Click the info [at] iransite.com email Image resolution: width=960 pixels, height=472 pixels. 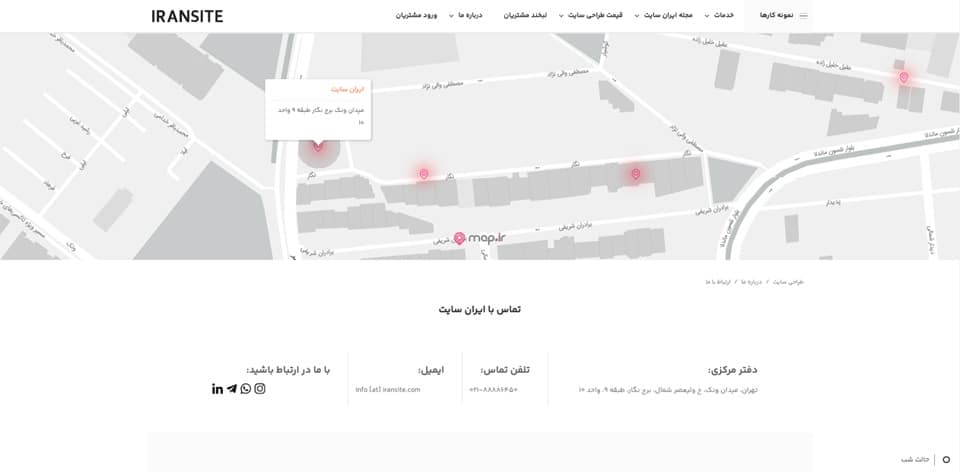coord(388,389)
